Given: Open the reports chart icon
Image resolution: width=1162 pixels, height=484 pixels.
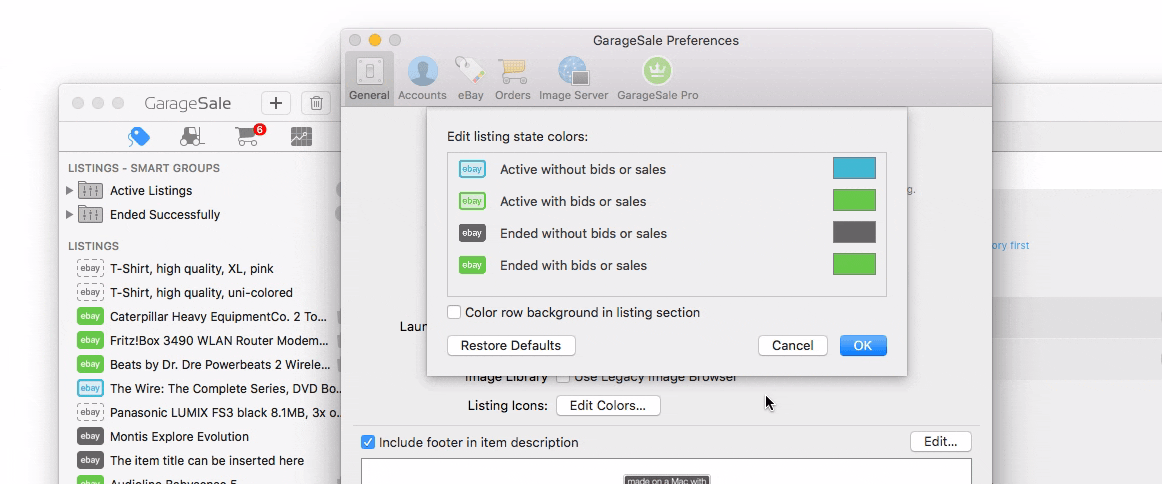Looking at the screenshot, I should pyautogui.click(x=302, y=136).
